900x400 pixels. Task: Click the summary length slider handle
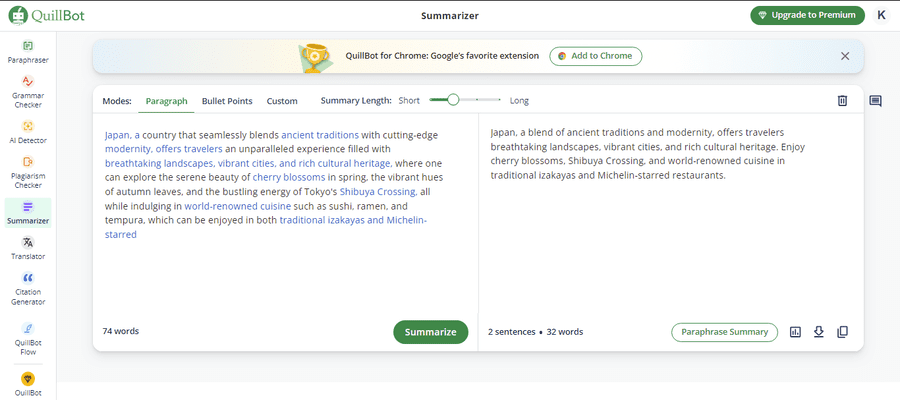click(x=453, y=100)
